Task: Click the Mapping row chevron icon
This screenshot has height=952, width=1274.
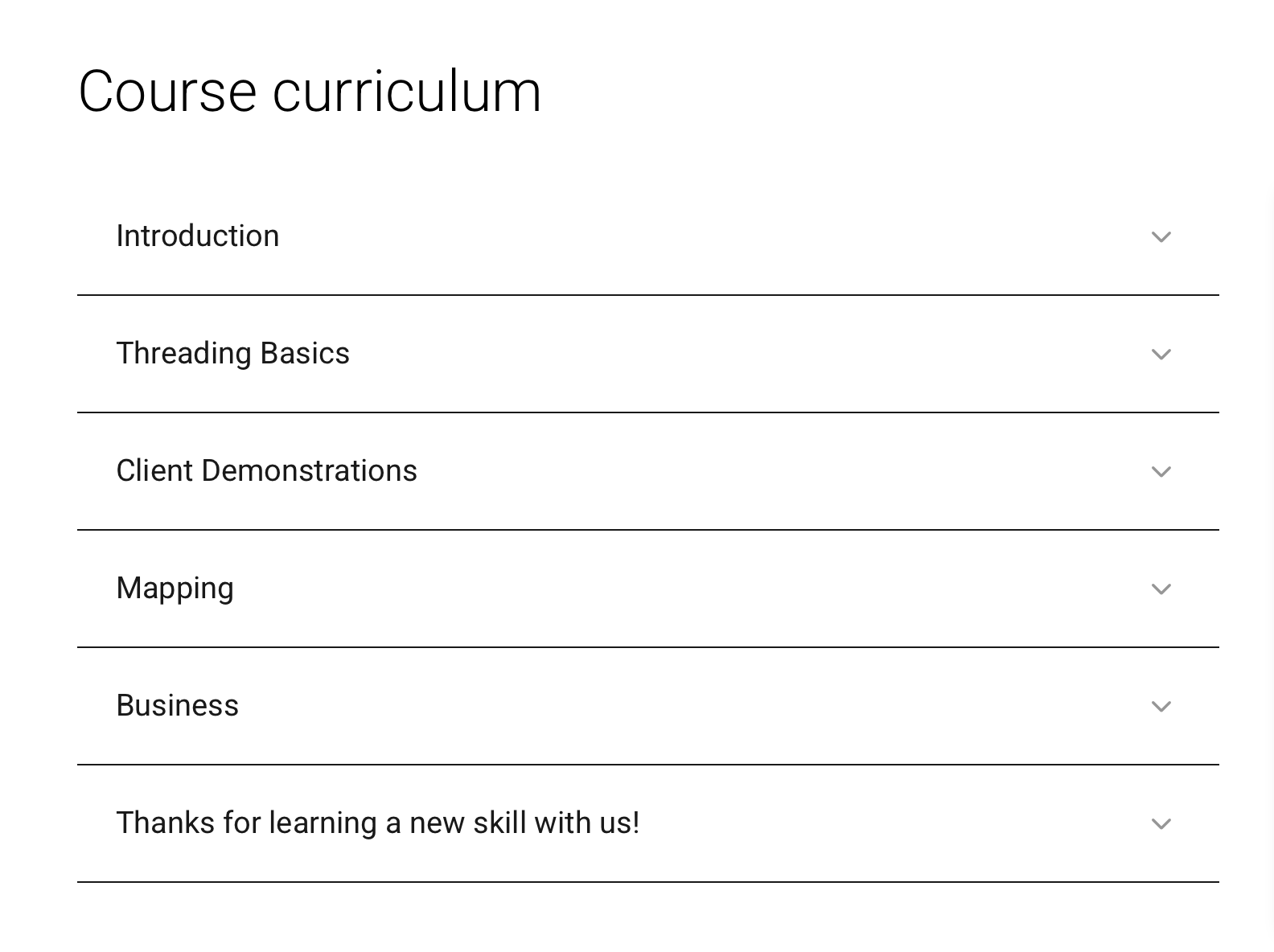Action: 1161,589
